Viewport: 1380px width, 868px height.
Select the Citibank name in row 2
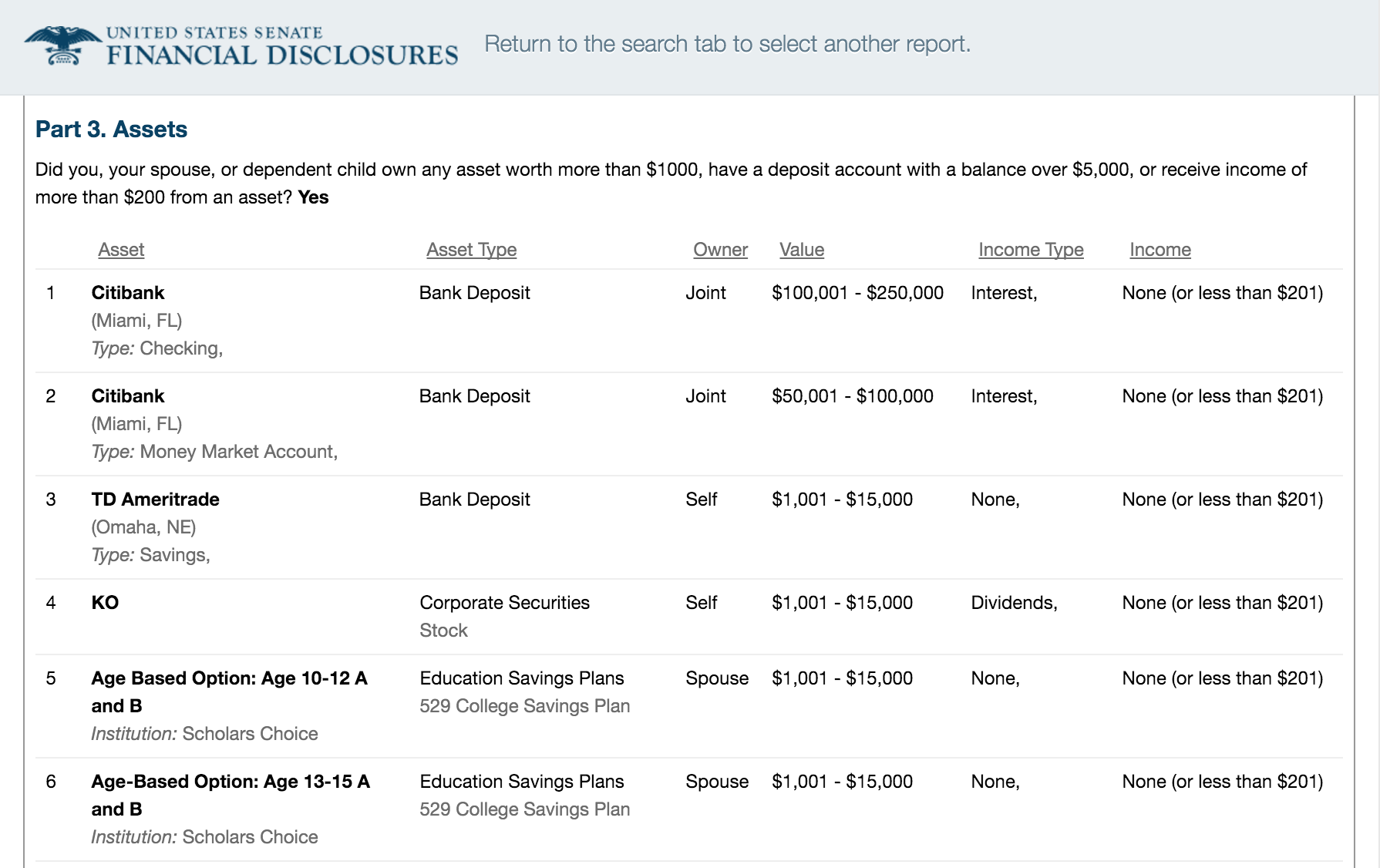(128, 396)
